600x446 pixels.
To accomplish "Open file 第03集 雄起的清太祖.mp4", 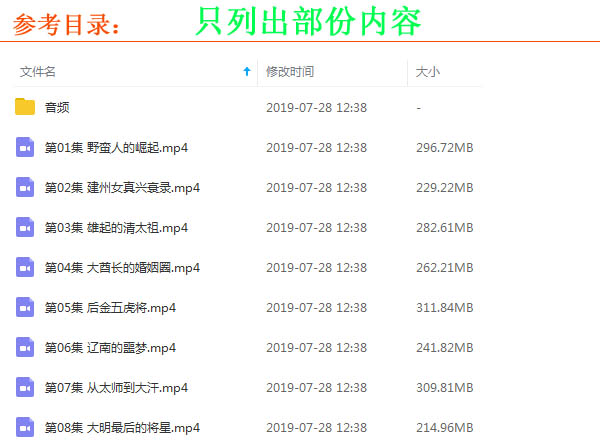I will [x=116, y=227].
